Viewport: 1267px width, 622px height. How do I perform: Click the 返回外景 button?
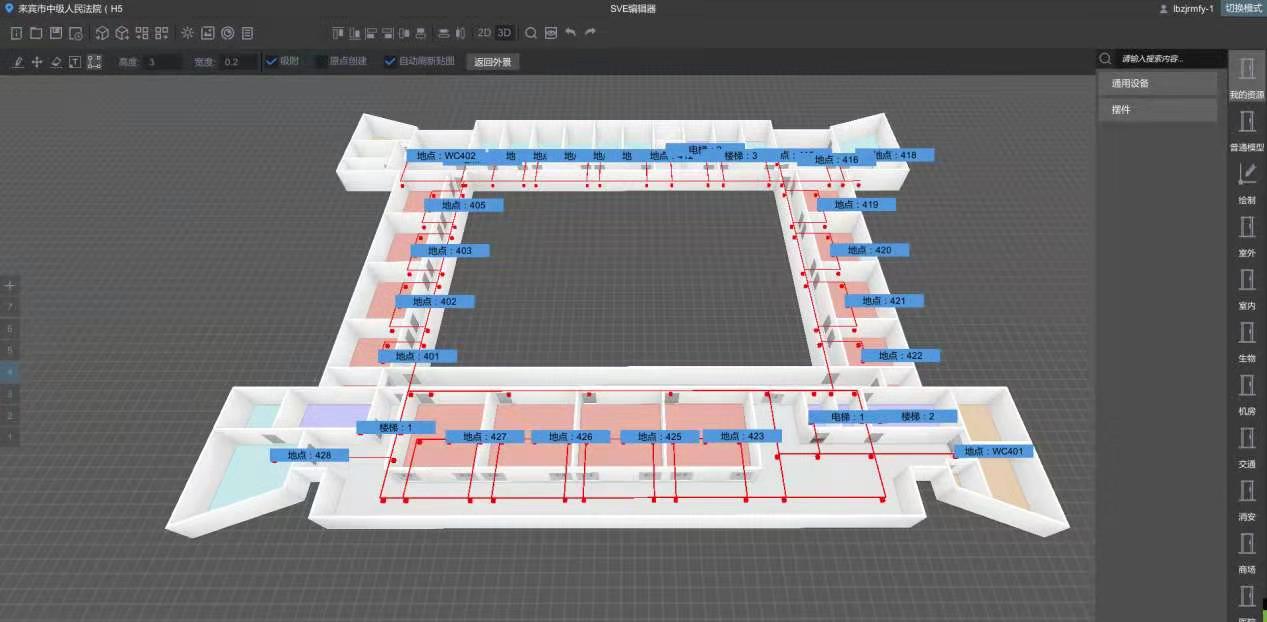(492, 62)
